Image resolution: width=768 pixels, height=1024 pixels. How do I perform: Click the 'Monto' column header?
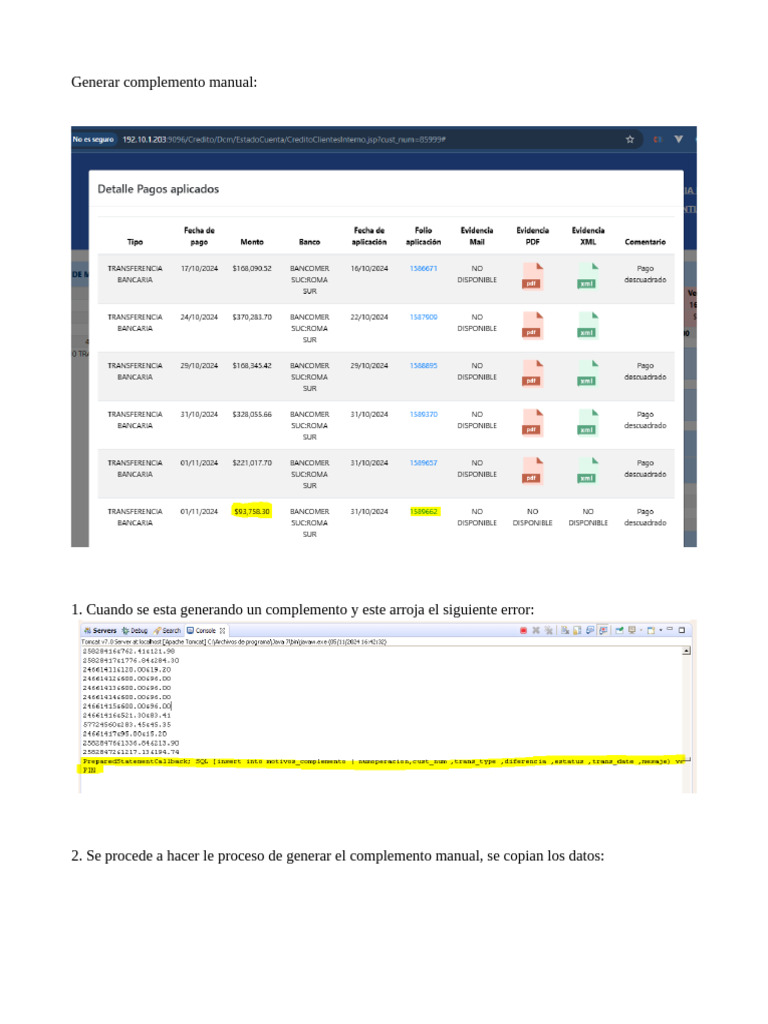coord(252,242)
